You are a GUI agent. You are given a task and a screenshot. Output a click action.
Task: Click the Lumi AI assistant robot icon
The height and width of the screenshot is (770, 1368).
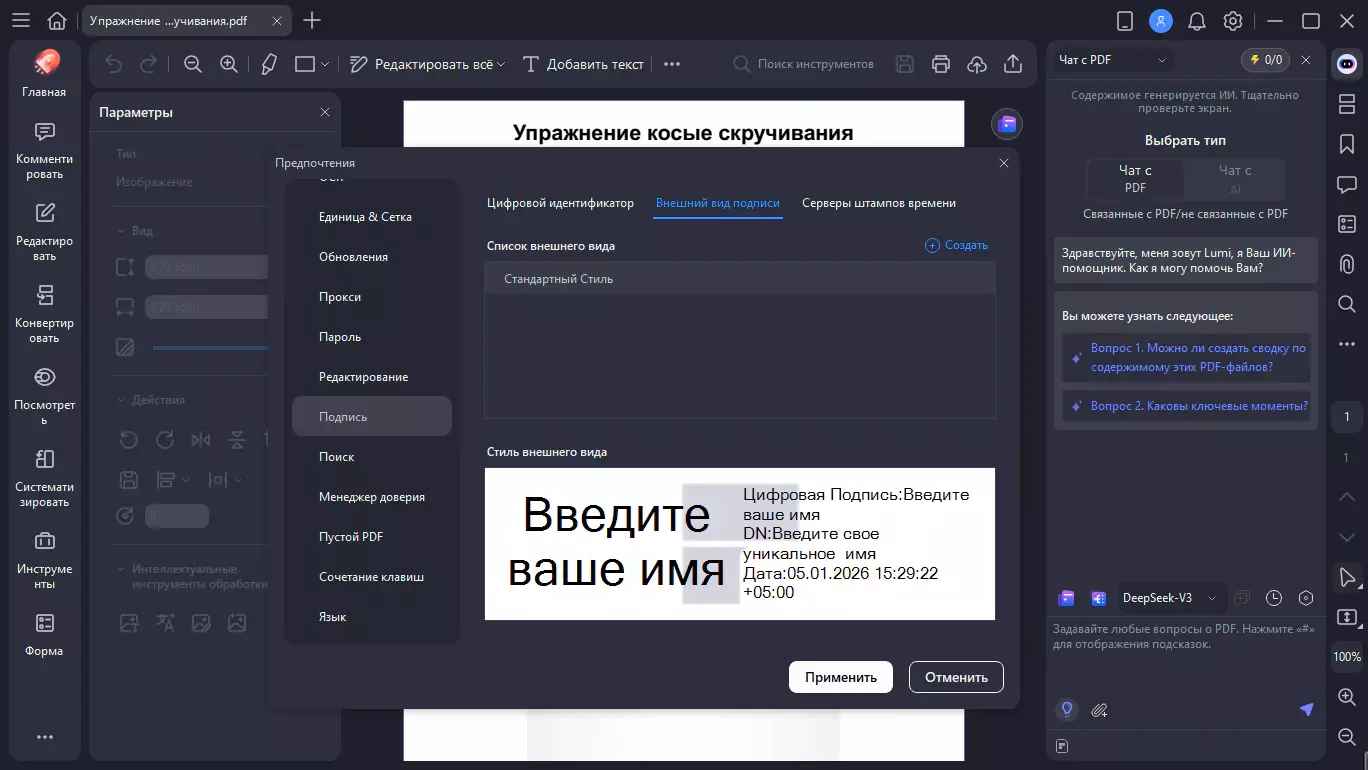click(1346, 63)
